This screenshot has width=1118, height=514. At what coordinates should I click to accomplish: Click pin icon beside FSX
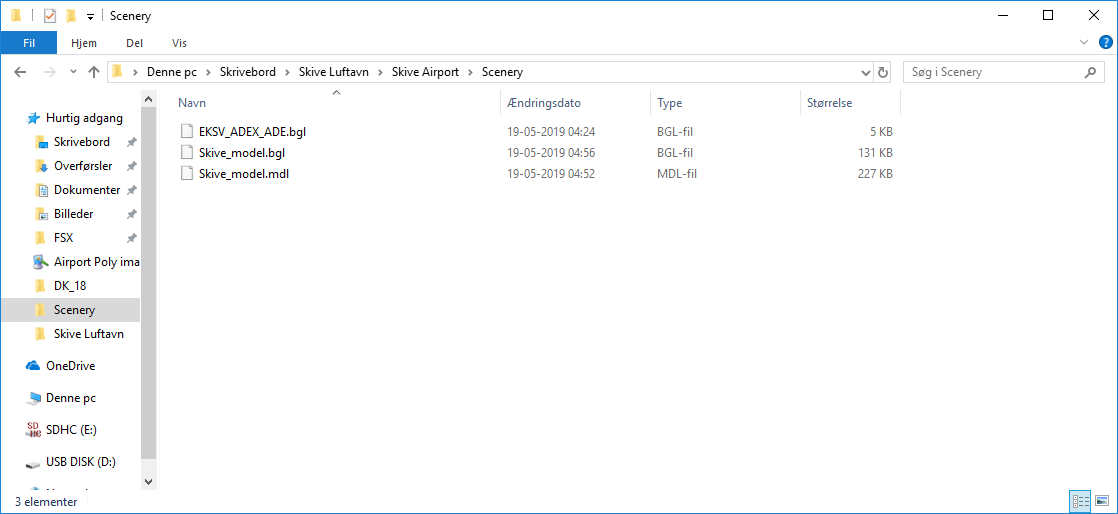pyautogui.click(x=131, y=238)
